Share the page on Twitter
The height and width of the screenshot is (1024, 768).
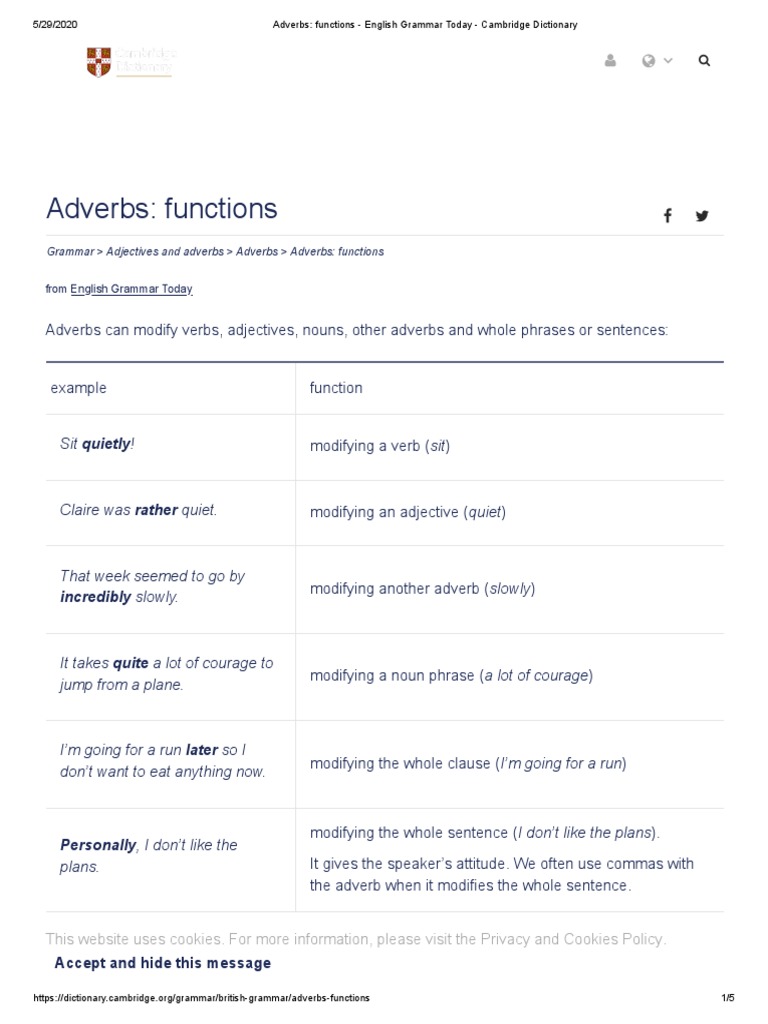(702, 216)
